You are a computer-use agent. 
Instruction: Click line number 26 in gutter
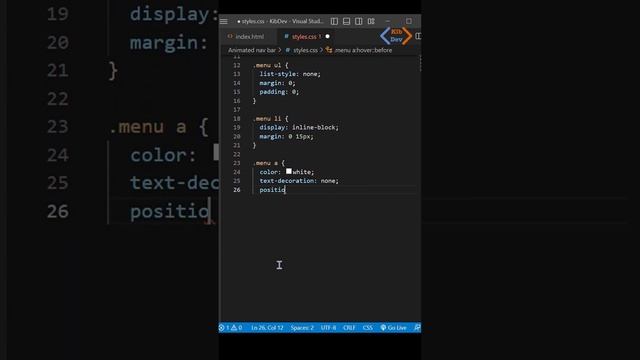[237, 190]
